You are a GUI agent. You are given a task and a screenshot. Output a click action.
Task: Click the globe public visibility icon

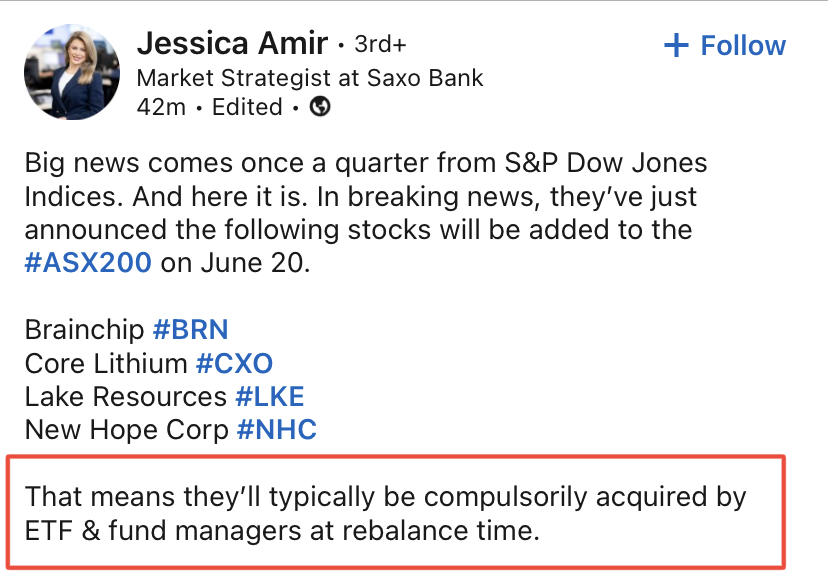(321, 106)
